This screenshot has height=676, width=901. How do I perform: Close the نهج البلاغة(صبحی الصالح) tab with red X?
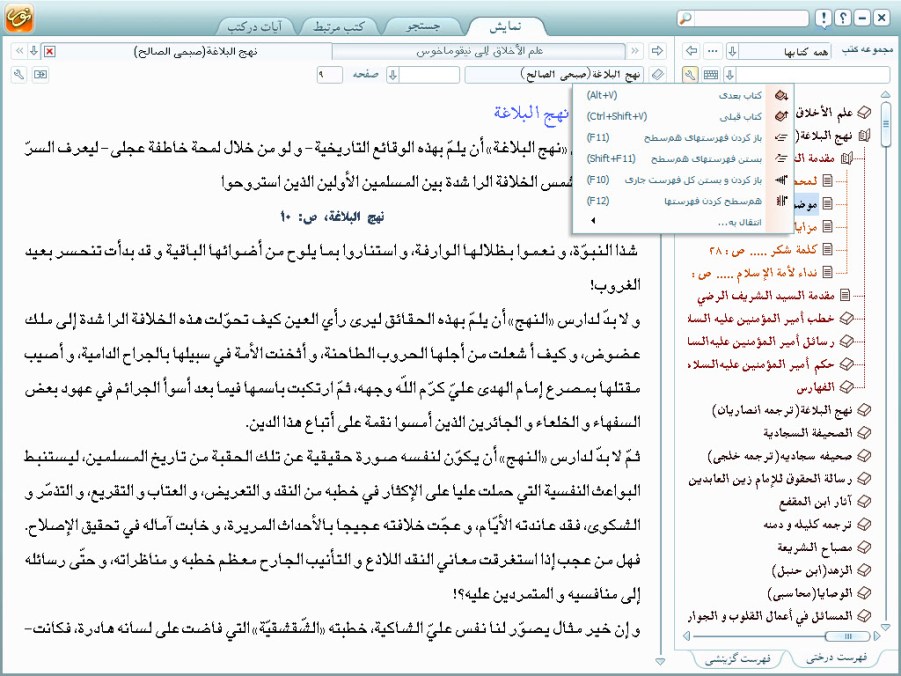click(49, 52)
